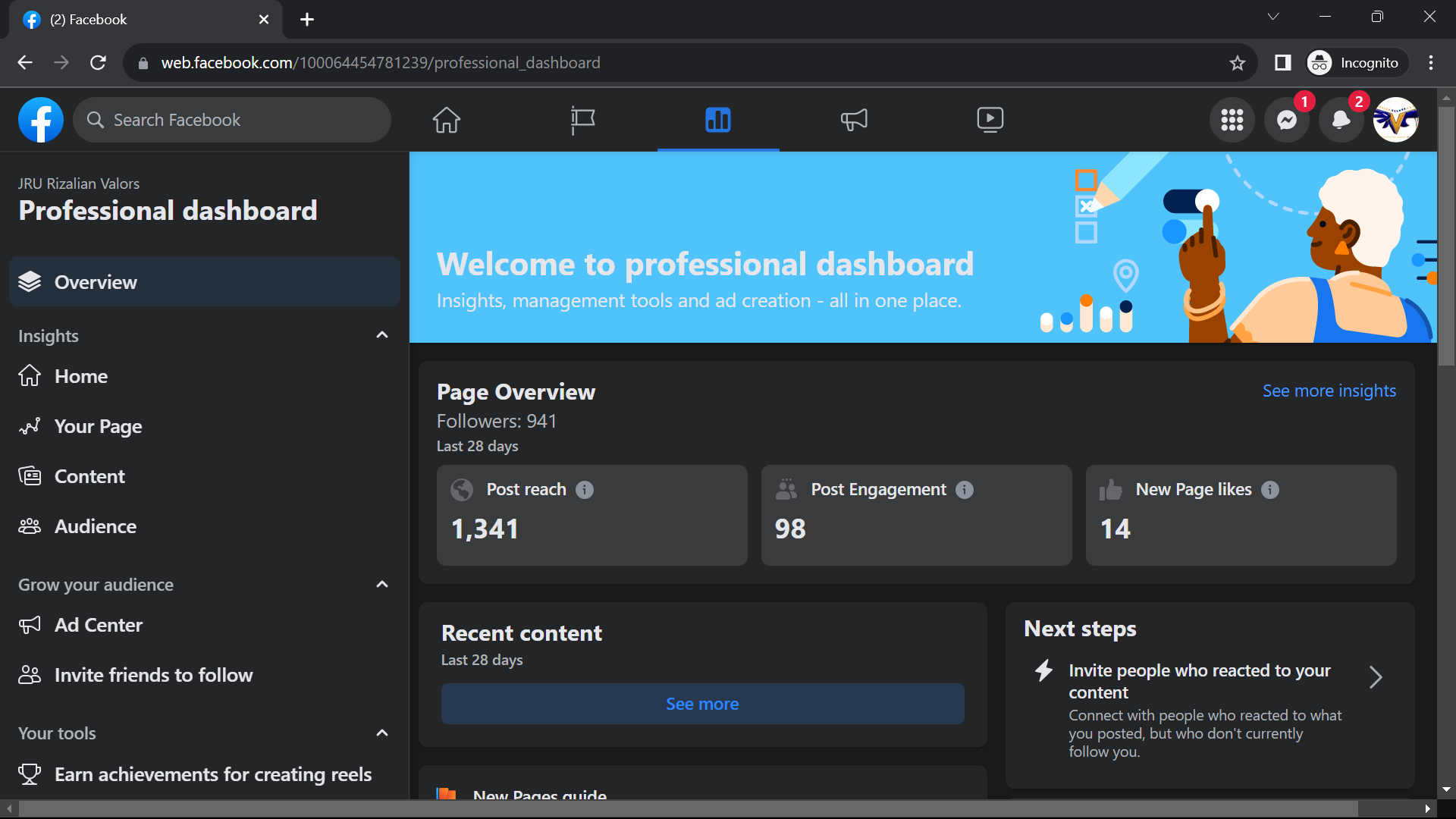Click See more under Recent content
The width and height of the screenshot is (1456, 819).
point(702,704)
